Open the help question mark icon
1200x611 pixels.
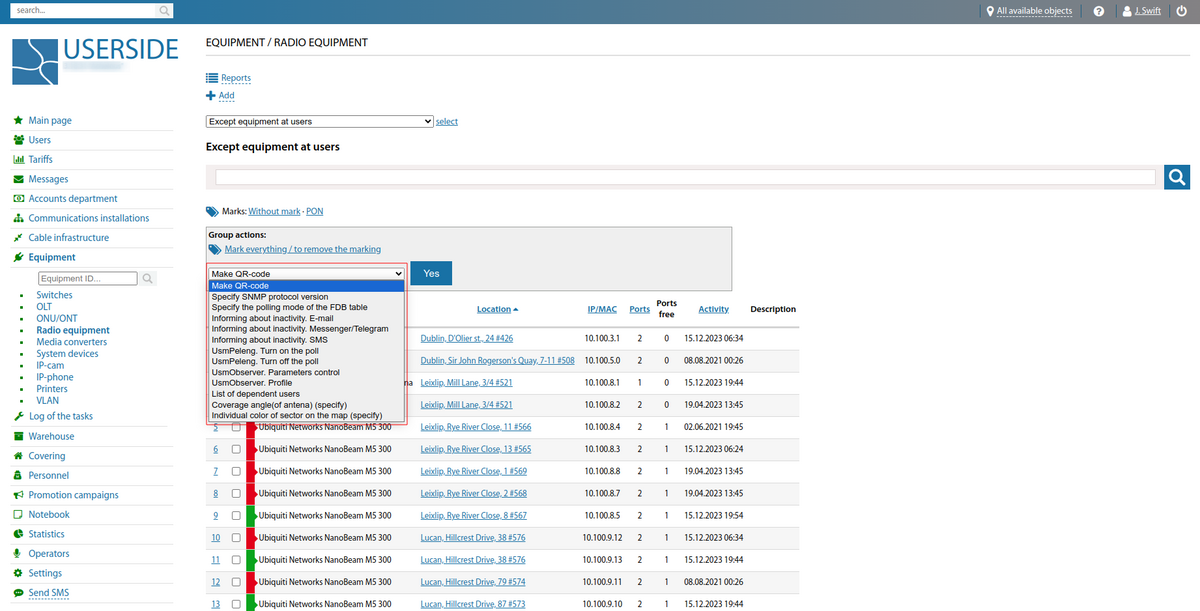click(x=1099, y=11)
